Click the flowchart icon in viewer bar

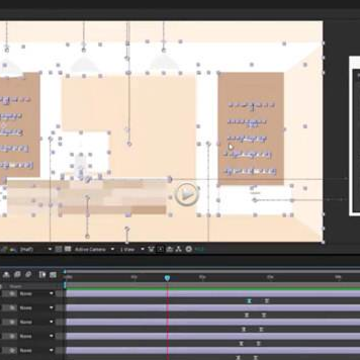[x=179, y=249]
